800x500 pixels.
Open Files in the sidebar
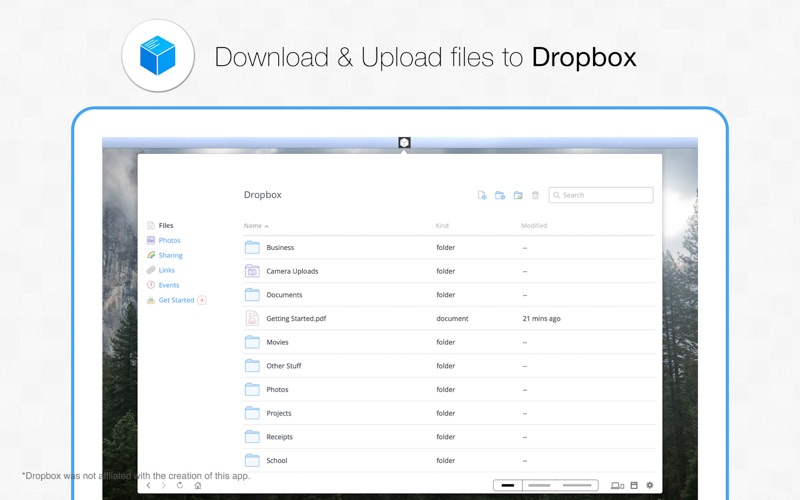(x=166, y=226)
